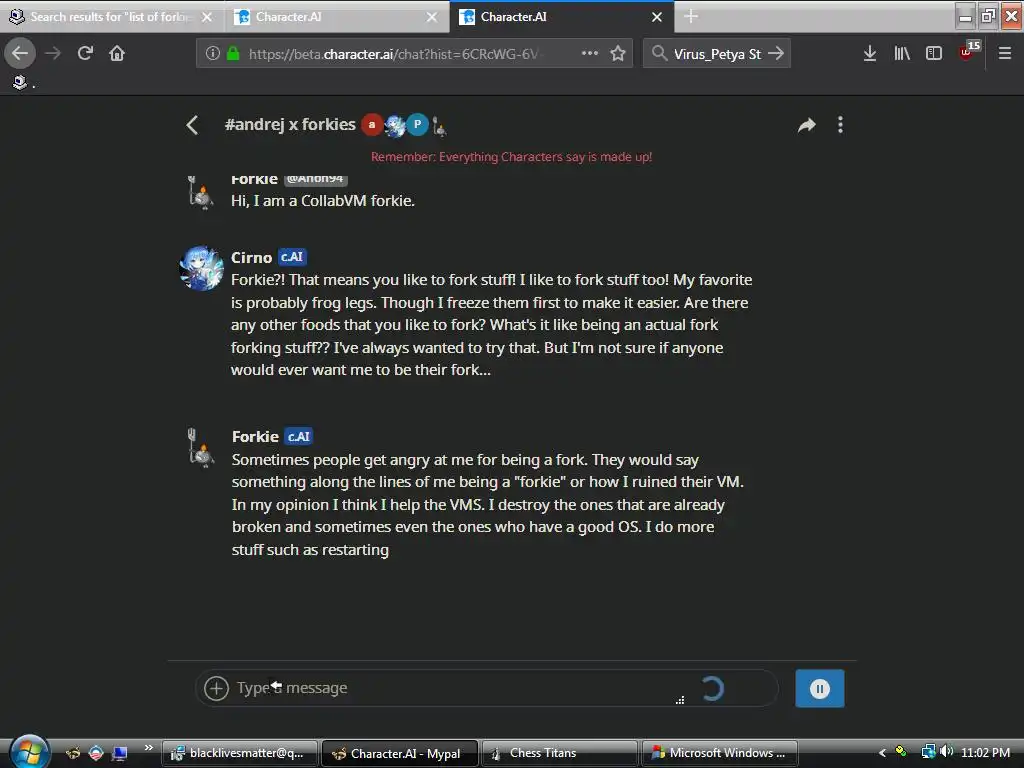The image size is (1024, 768).
Task: Switch to Chess Titans in taskbar
Action: pyautogui.click(x=559, y=753)
